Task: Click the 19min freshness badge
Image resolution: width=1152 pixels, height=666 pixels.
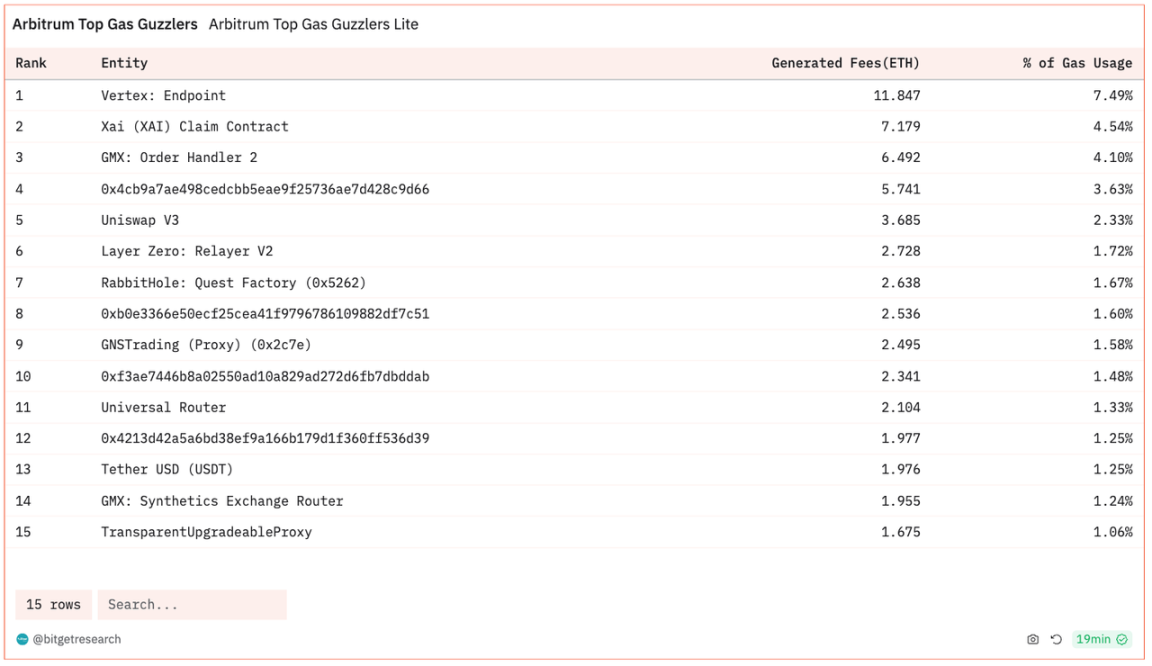Action: pos(1093,640)
